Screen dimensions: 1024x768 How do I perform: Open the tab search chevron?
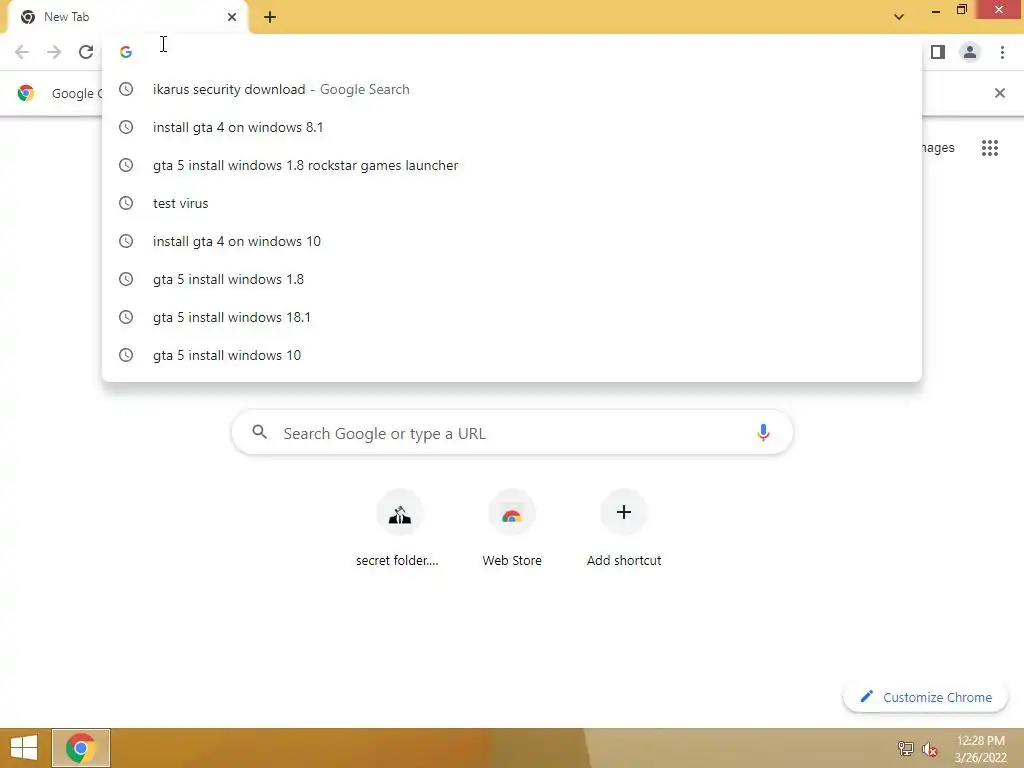click(x=899, y=17)
